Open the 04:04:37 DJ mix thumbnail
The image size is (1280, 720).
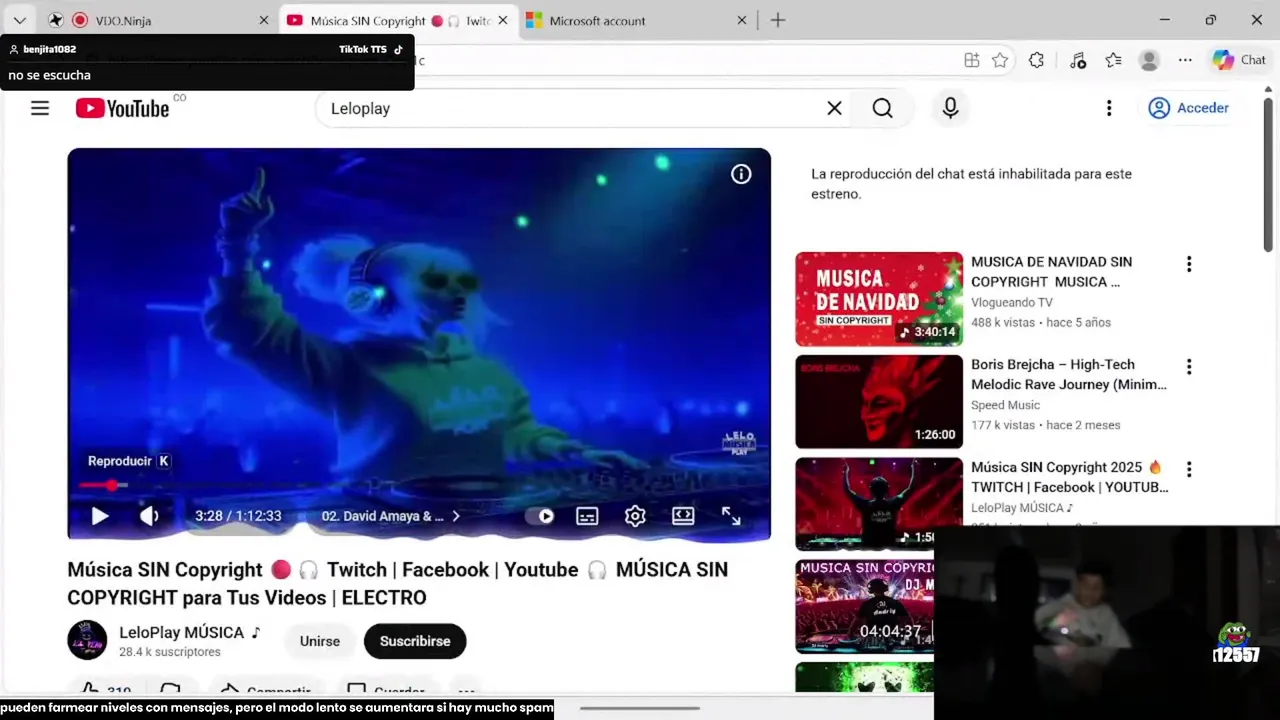[865, 606]
